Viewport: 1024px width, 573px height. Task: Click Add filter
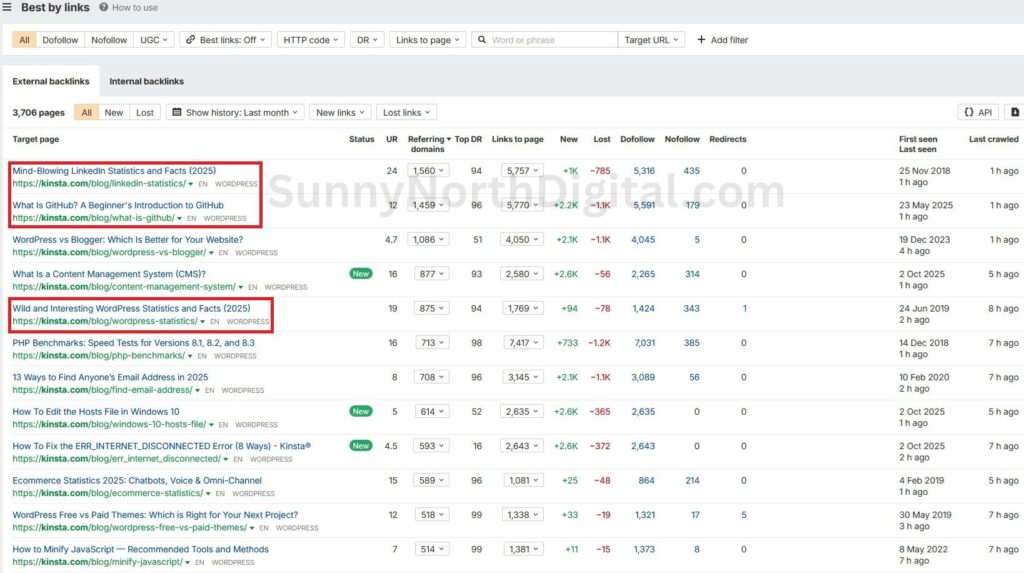[x=722, y=40]
